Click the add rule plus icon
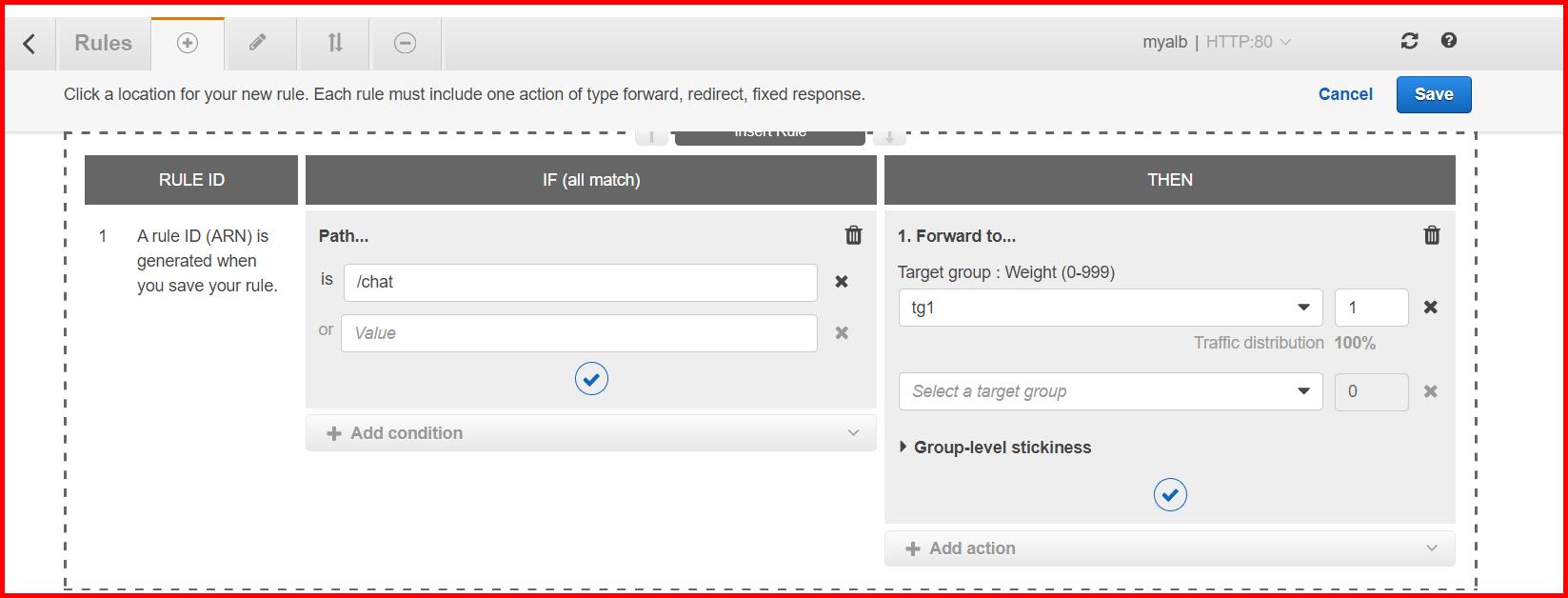This screenshot has height=598, width=1568. point(187,41)
